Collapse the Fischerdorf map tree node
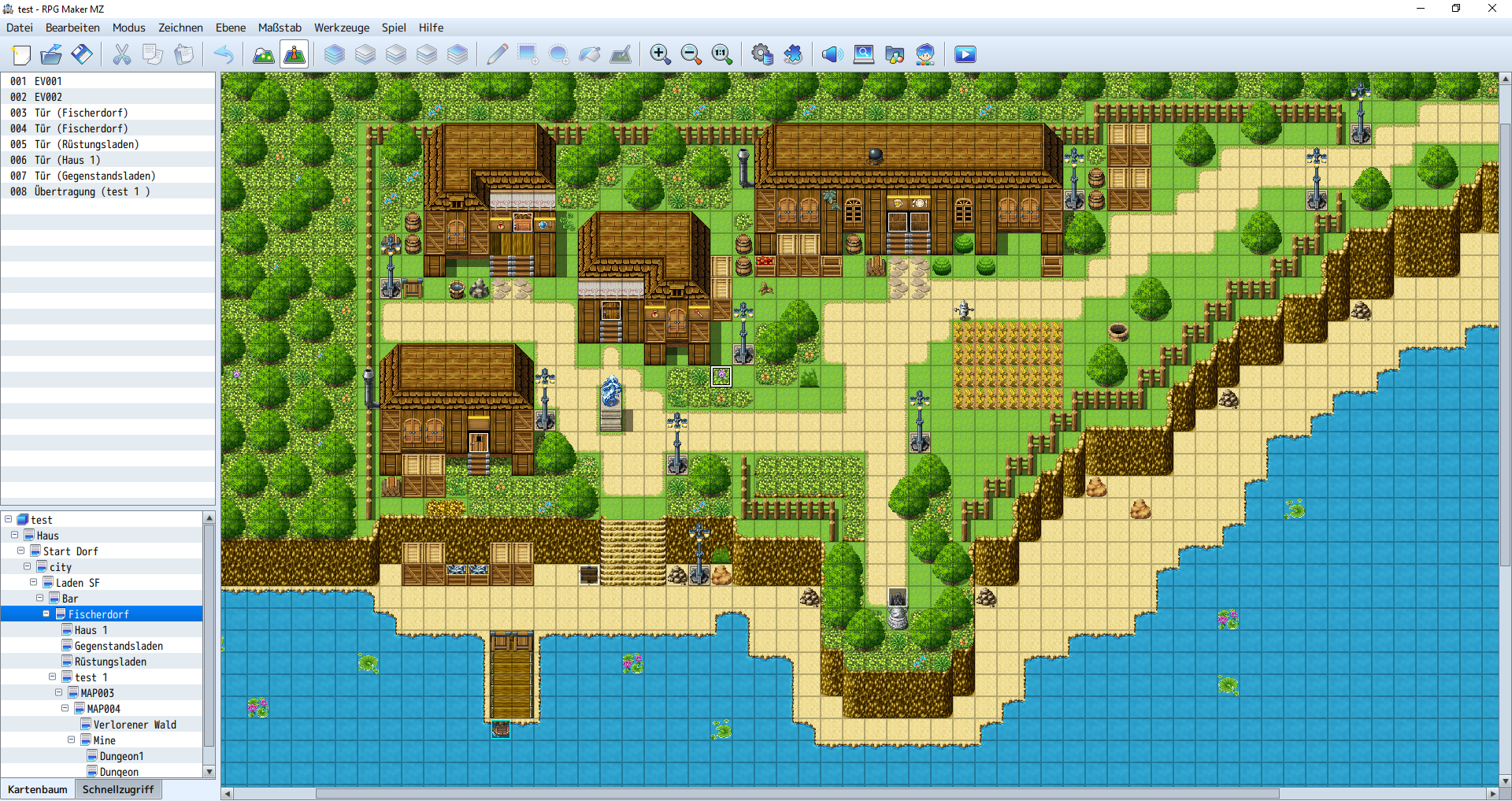1512x801 pixels. 46,614
